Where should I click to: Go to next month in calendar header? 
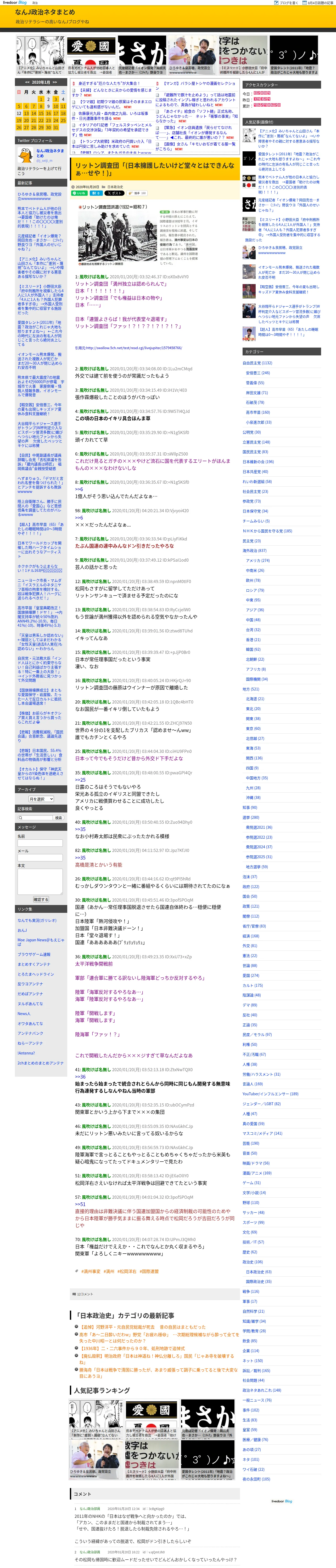(55, 82)
